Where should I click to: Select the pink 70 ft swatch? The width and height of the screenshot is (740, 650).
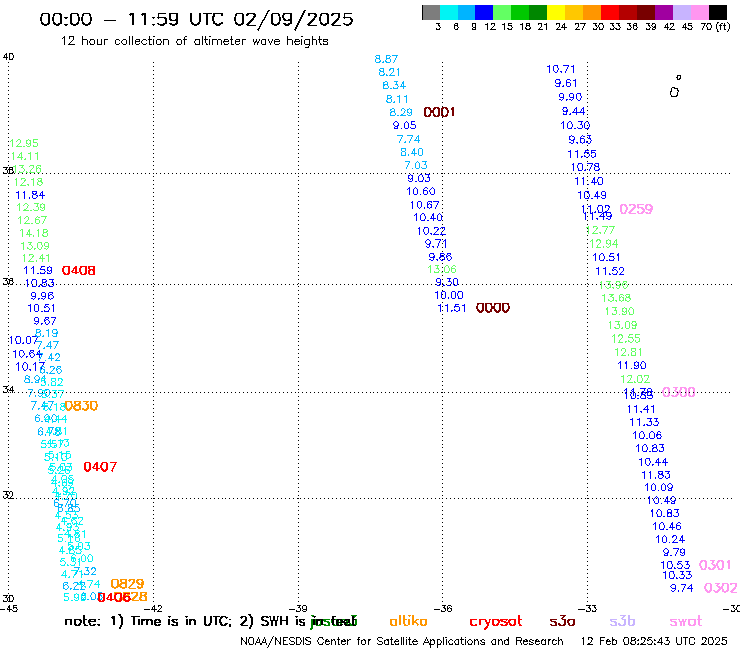click(699, 12)
